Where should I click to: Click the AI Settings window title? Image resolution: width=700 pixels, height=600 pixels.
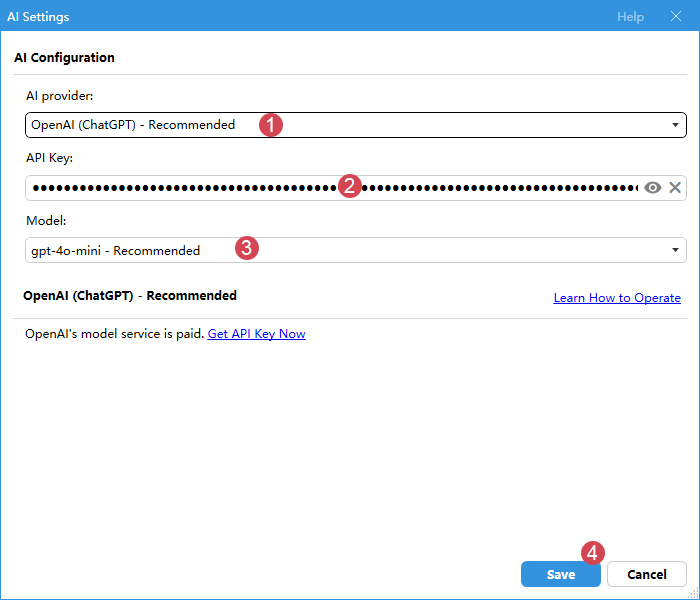[x=38, y=17]
